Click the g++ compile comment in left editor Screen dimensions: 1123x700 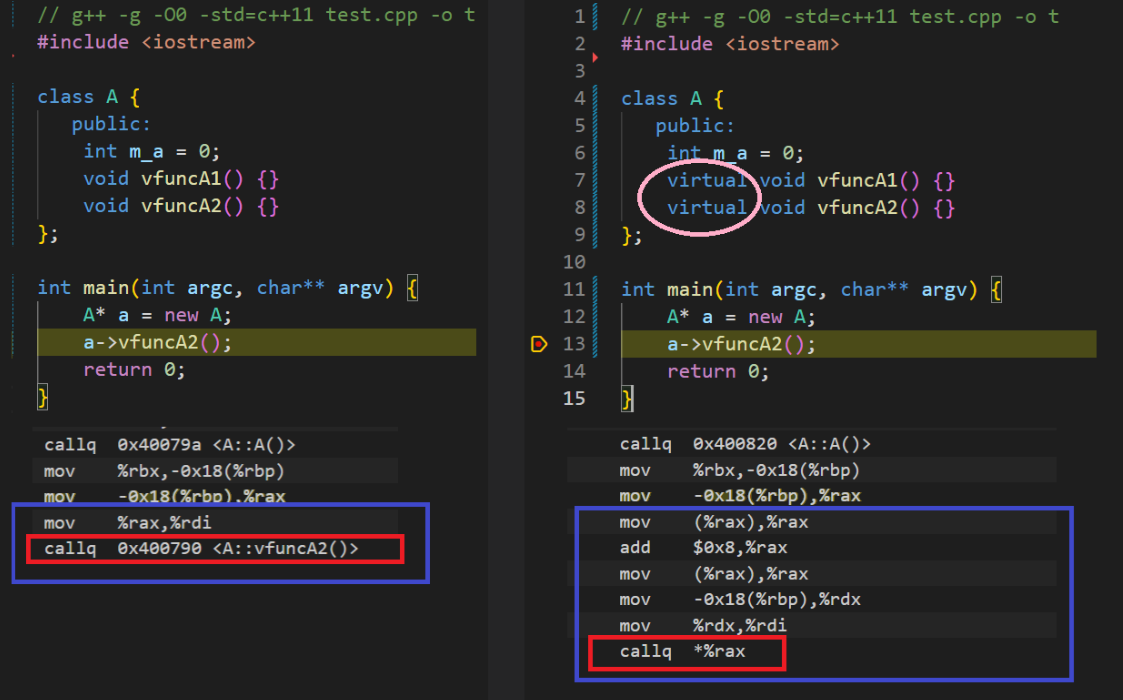click(x=256, y=15)
